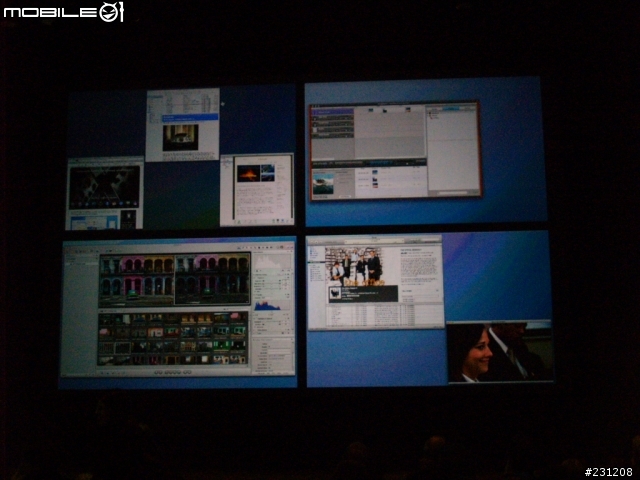Open the web page window with Leopard X banner
Image resolution: width=640 pixels, height=480 pixels.
tap(105, 193)
